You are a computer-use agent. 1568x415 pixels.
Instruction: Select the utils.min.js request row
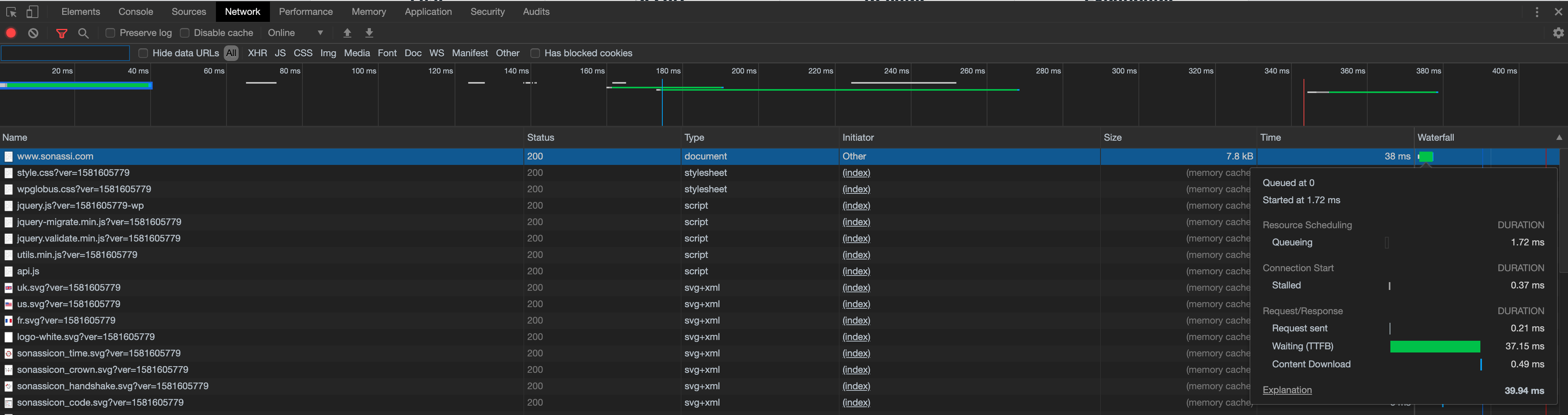tap(625, 255)
